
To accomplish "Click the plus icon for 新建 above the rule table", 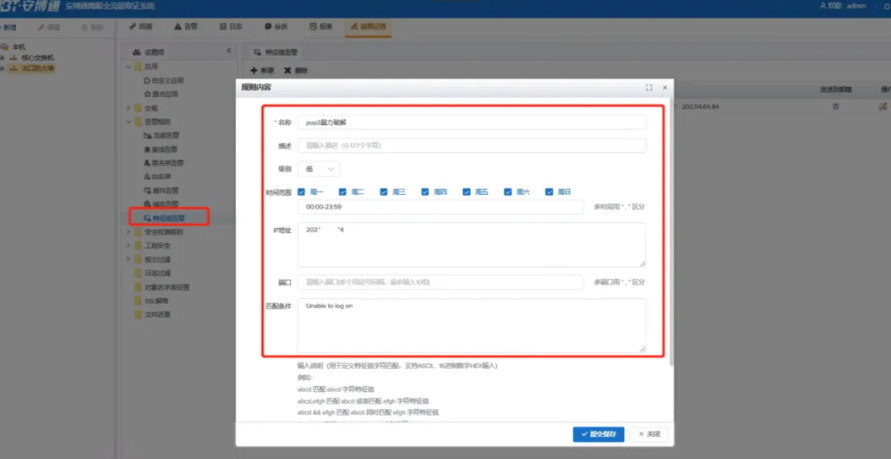I will click(254, 70).
